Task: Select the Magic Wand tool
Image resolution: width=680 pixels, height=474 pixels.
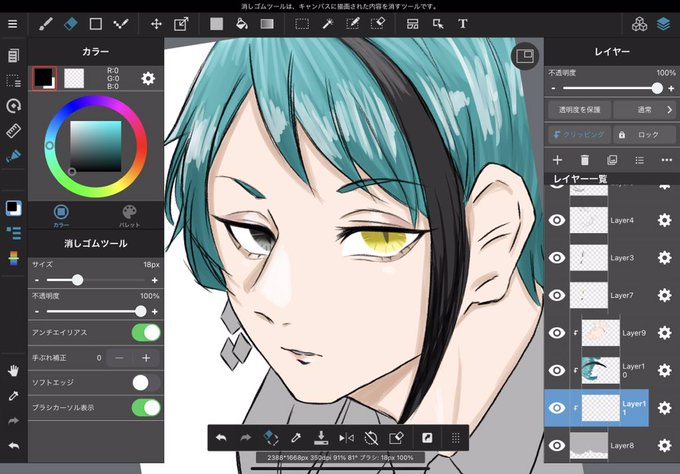Action: pyautogui.click(x=327, y=24)
